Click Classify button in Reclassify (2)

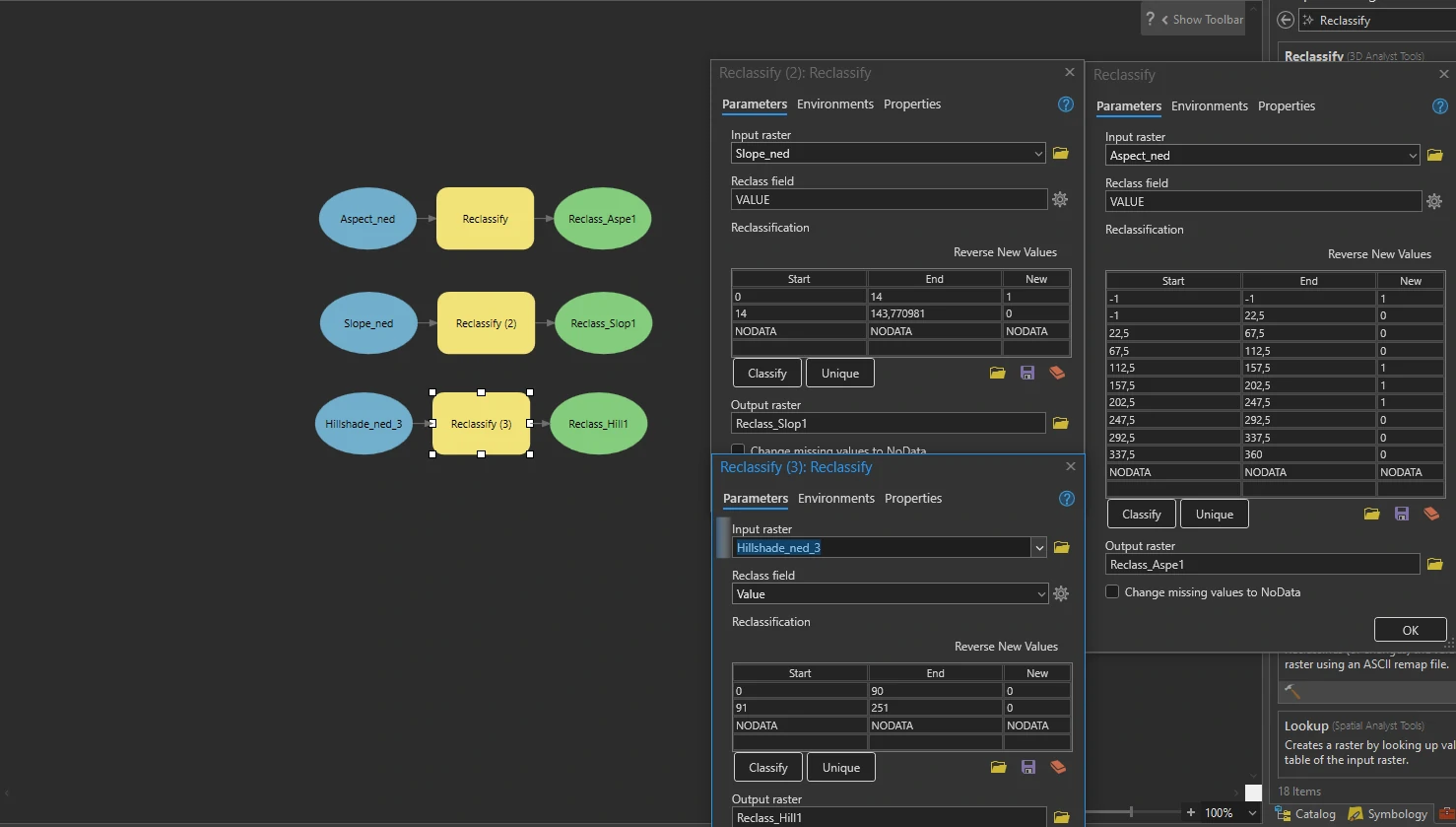click(x=766, y=373)
